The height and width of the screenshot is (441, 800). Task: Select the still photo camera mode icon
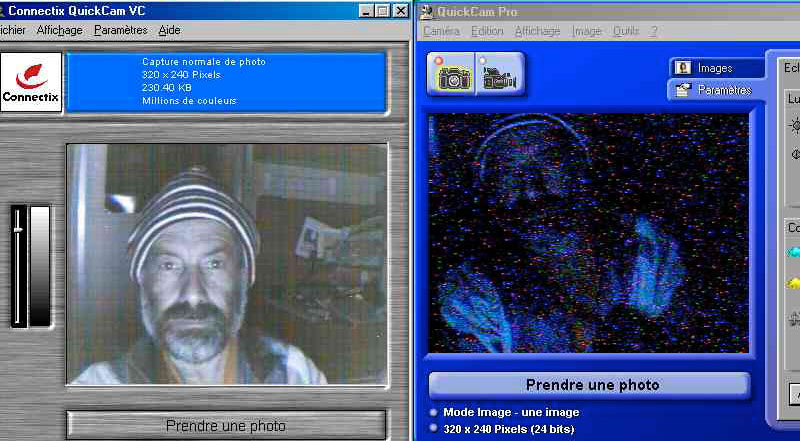[454, 75]
